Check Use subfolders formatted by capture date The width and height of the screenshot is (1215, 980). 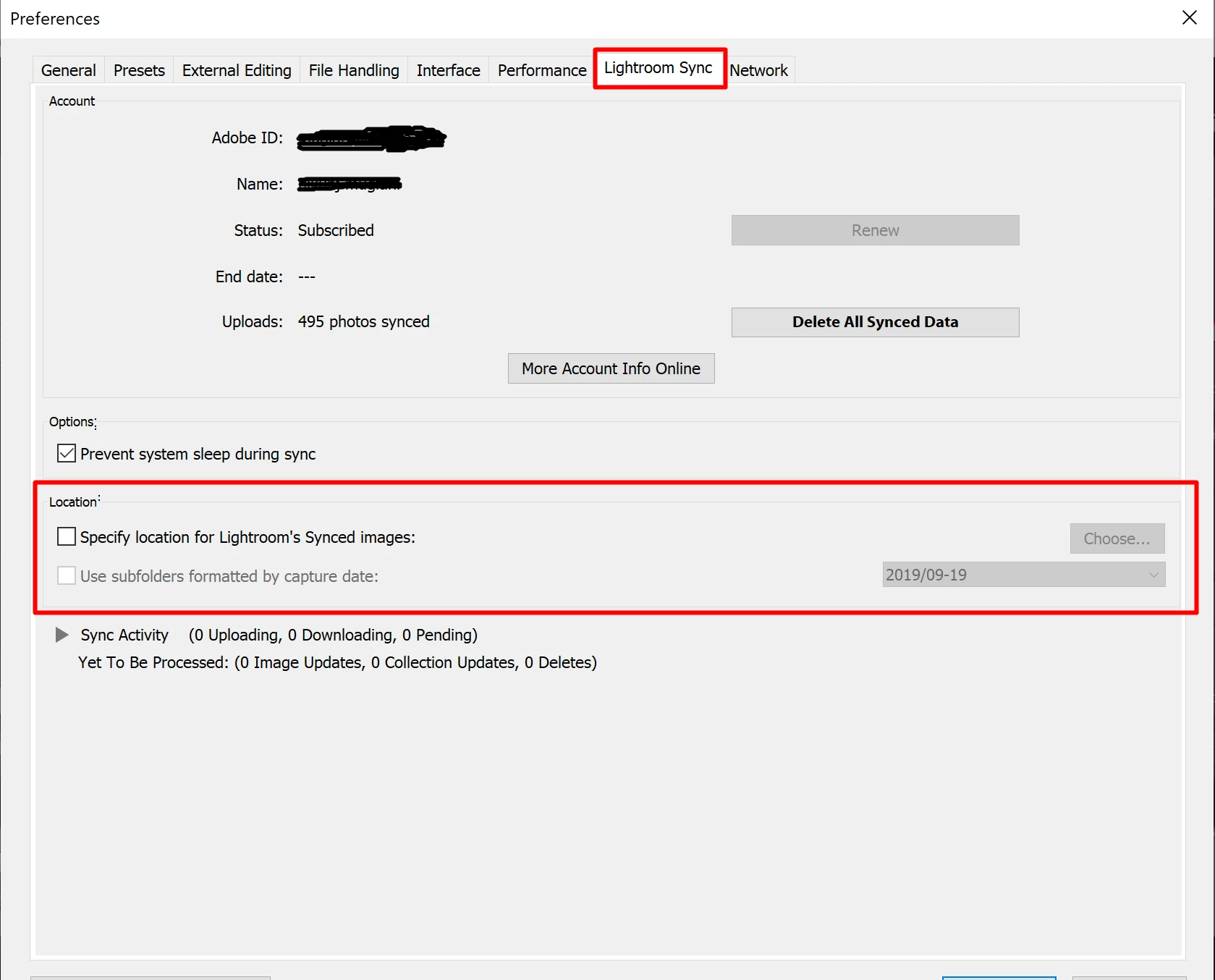67,575
